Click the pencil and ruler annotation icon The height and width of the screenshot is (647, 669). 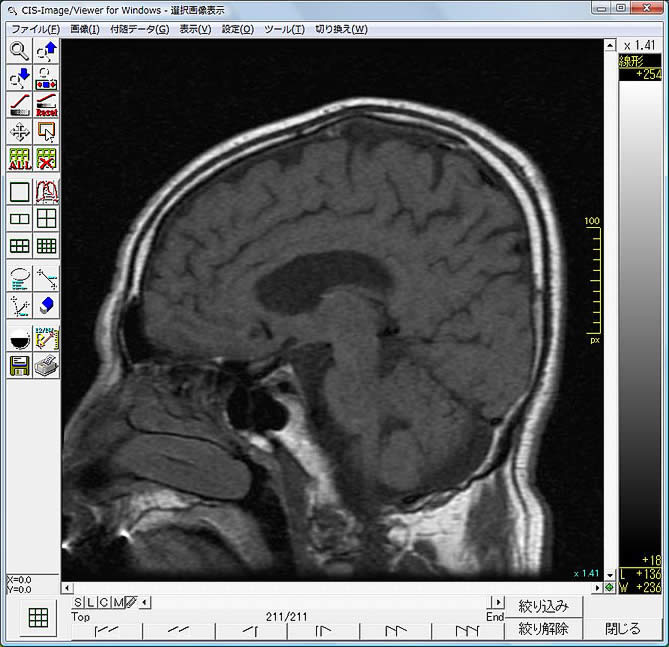click(x=47, y=339)
